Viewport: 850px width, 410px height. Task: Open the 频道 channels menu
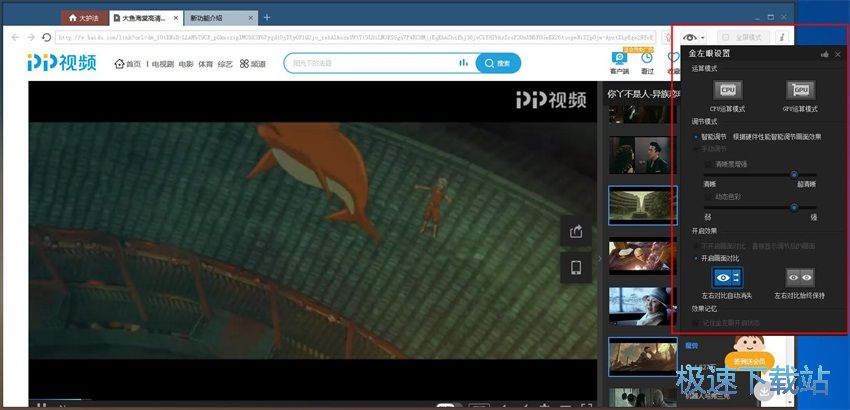[253, 64]
